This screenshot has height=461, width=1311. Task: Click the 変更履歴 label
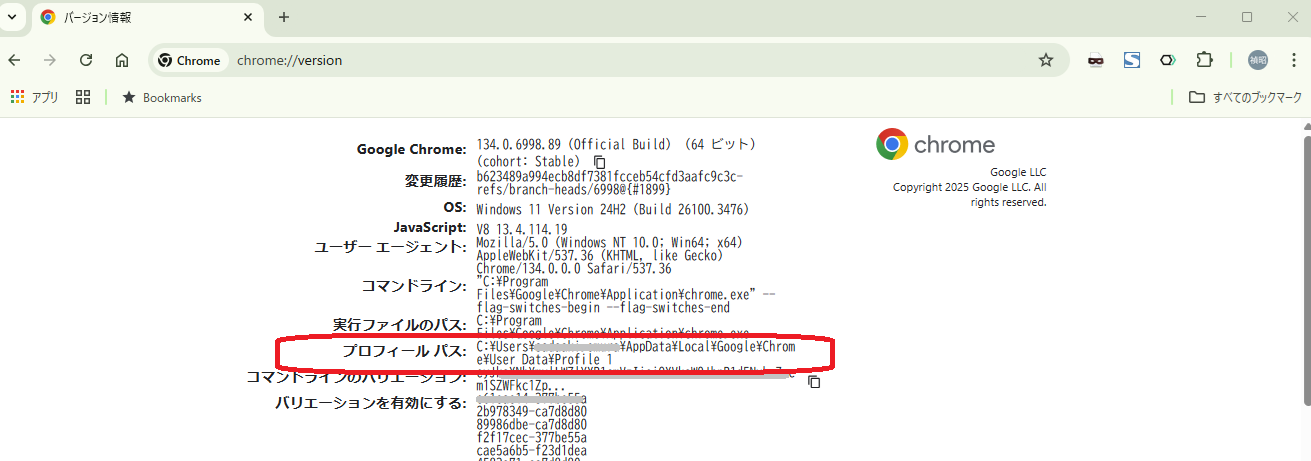(x=435, y=181)
